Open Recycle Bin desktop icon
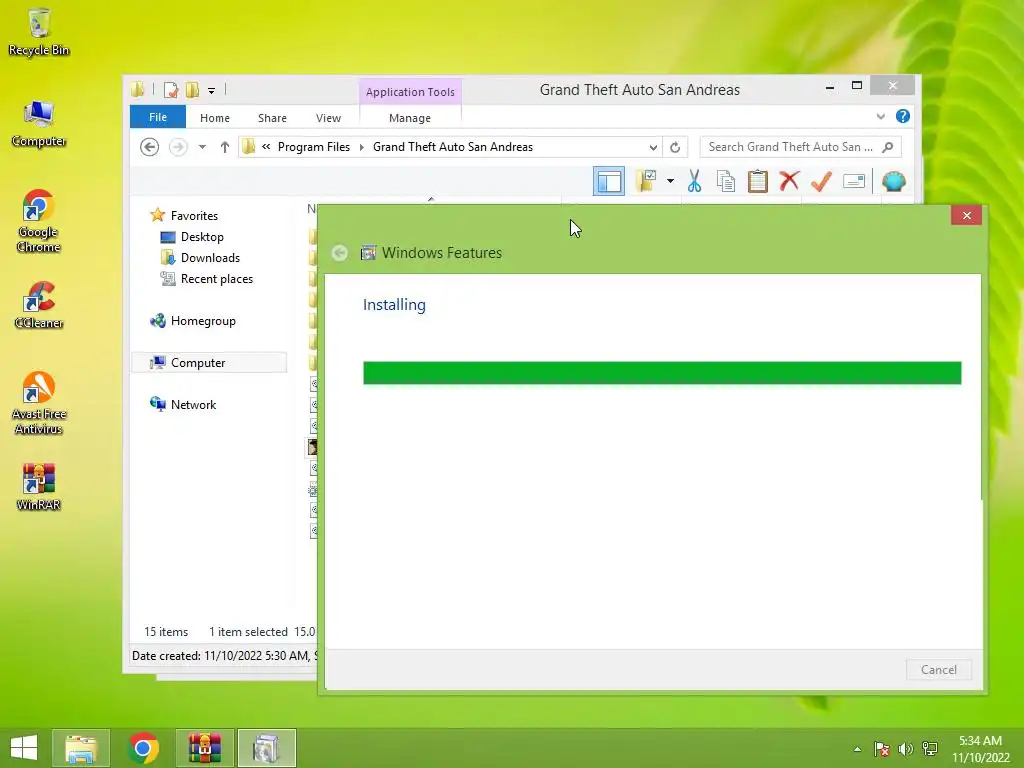 [39, 33]
